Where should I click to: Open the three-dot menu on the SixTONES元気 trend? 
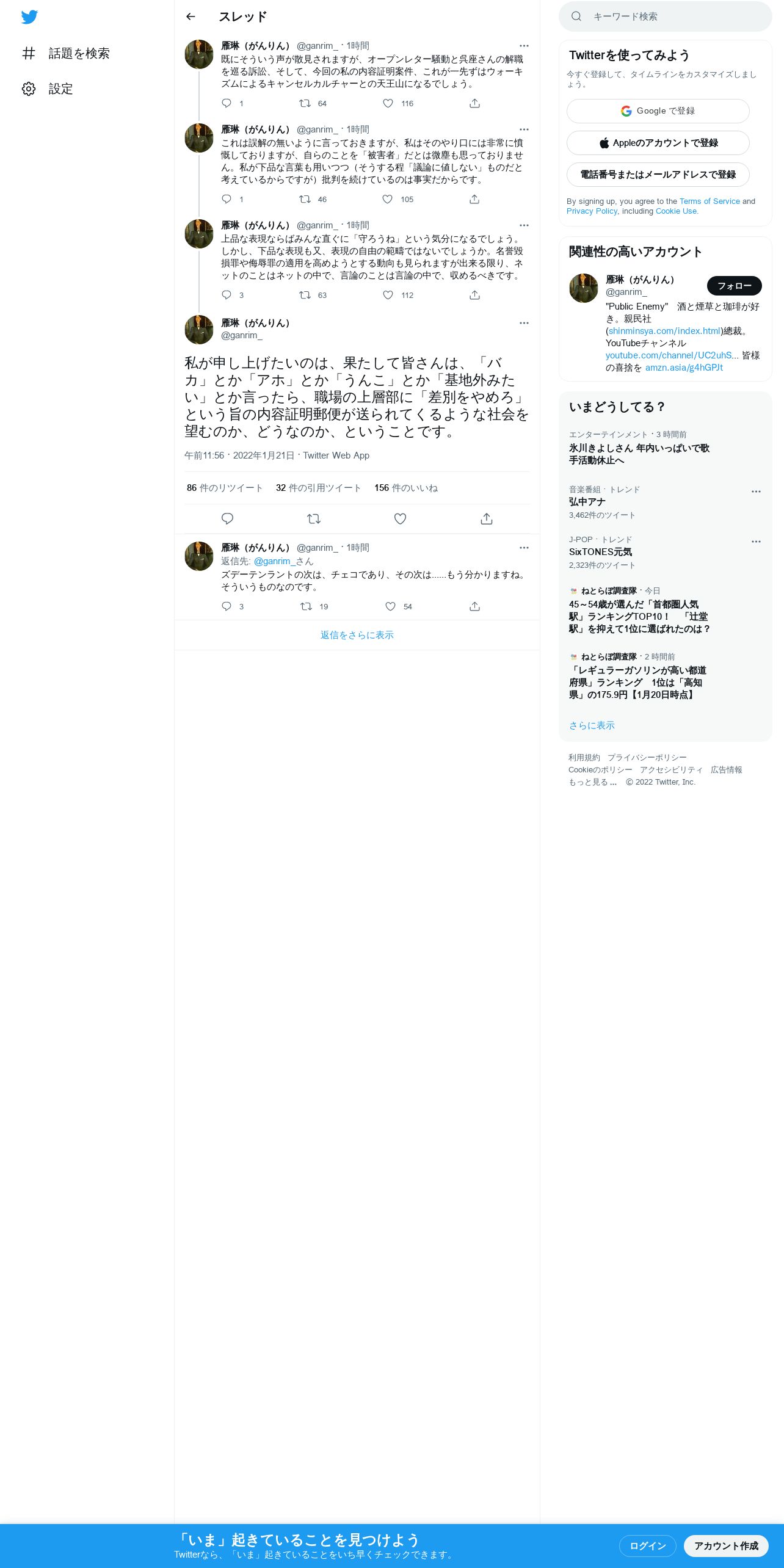pyautogui.click(x=756, y=542)
